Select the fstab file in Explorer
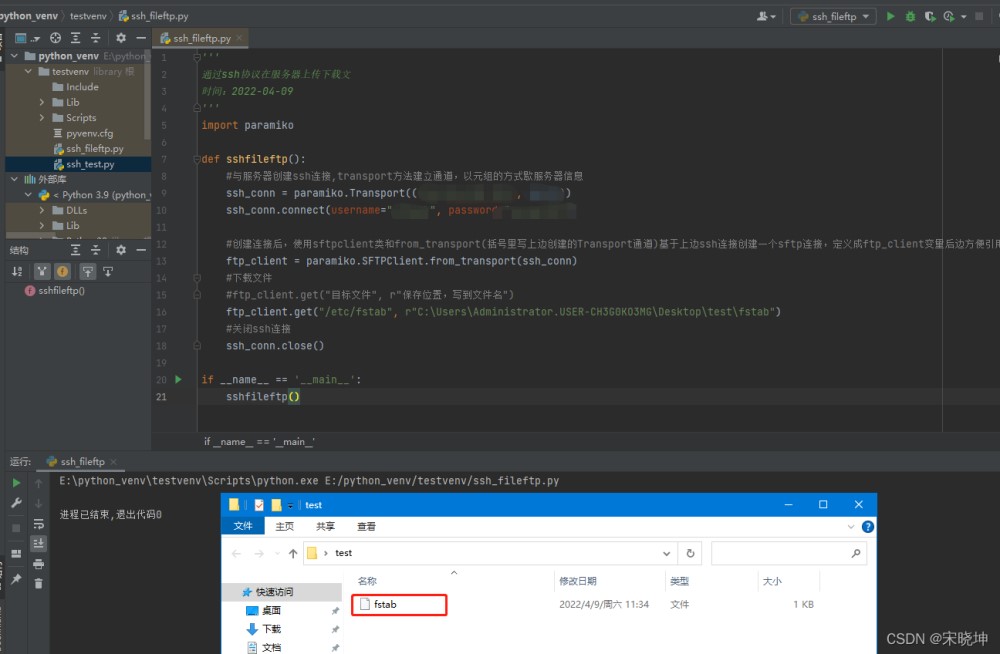The height and width of the screenshot is (654, 1000). 399,604
